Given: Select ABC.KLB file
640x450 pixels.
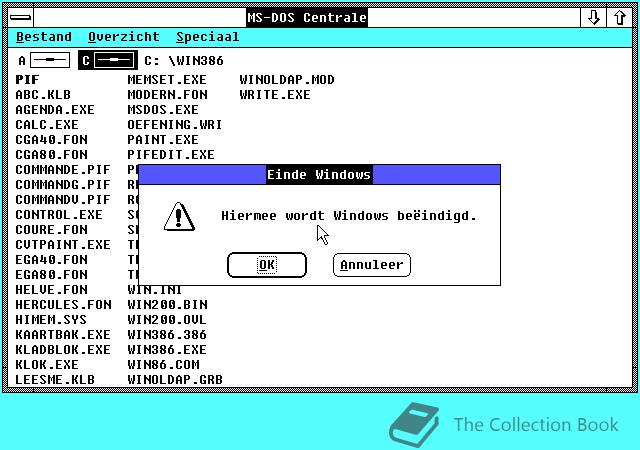Looking at the screenshot, I should click(x=43, y=95).
